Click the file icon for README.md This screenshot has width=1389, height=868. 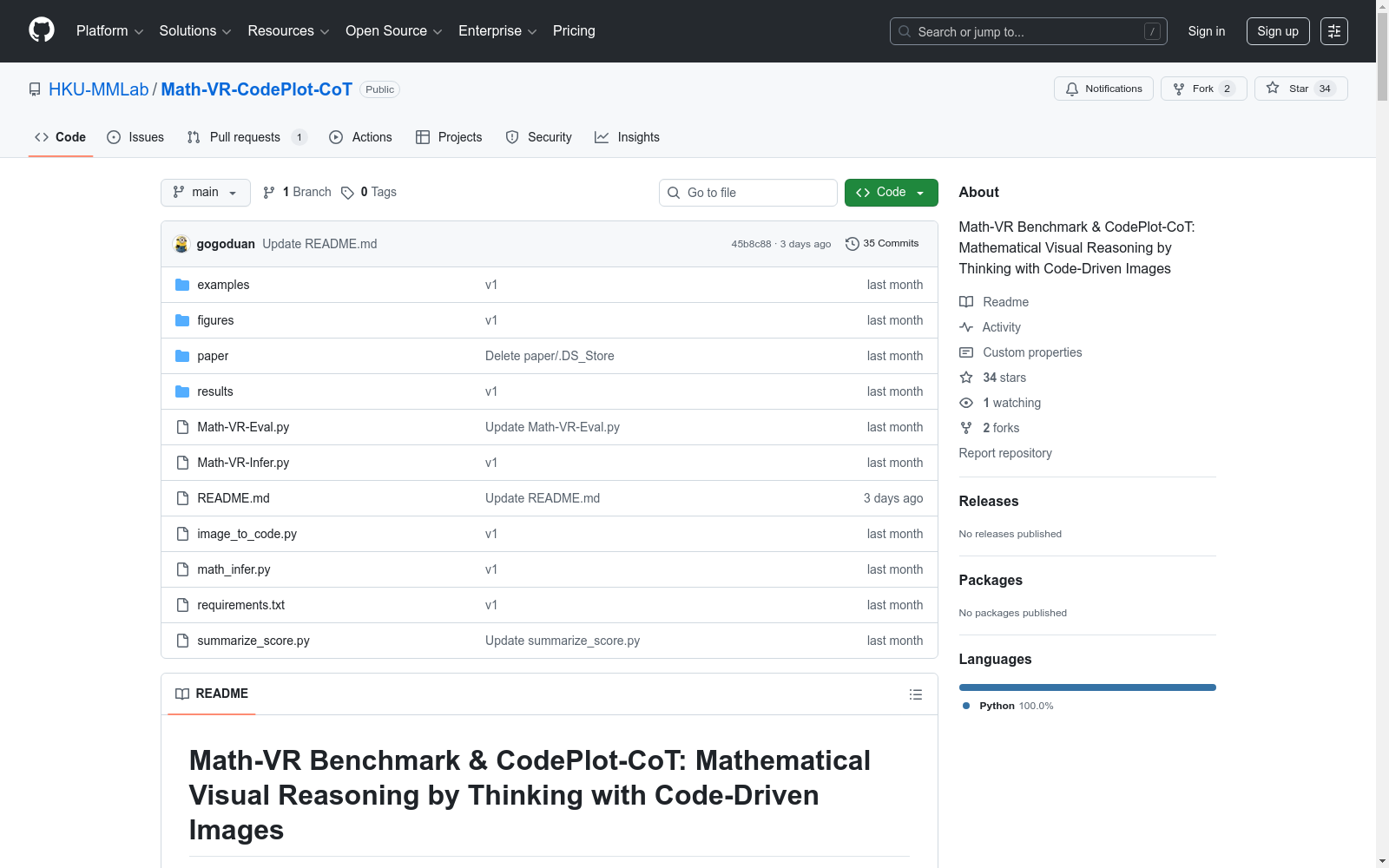pyautogui.click(x=182, y=498)
